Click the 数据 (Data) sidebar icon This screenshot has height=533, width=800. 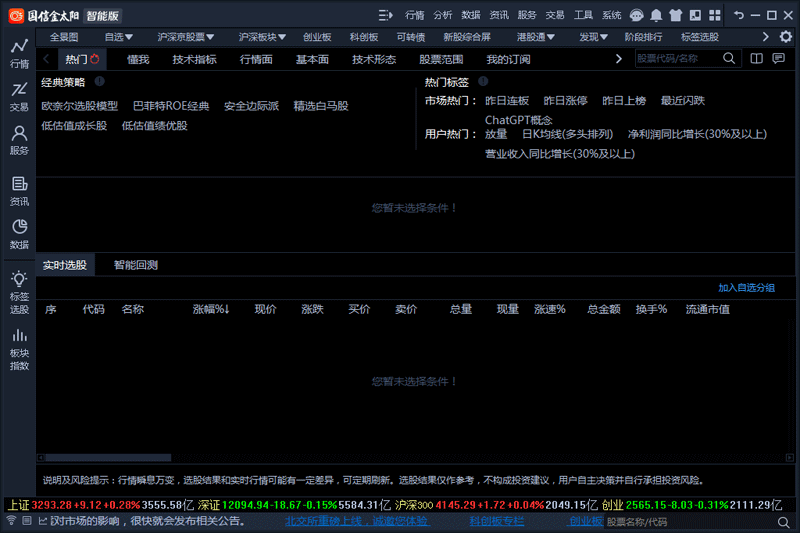coord(18,233)
